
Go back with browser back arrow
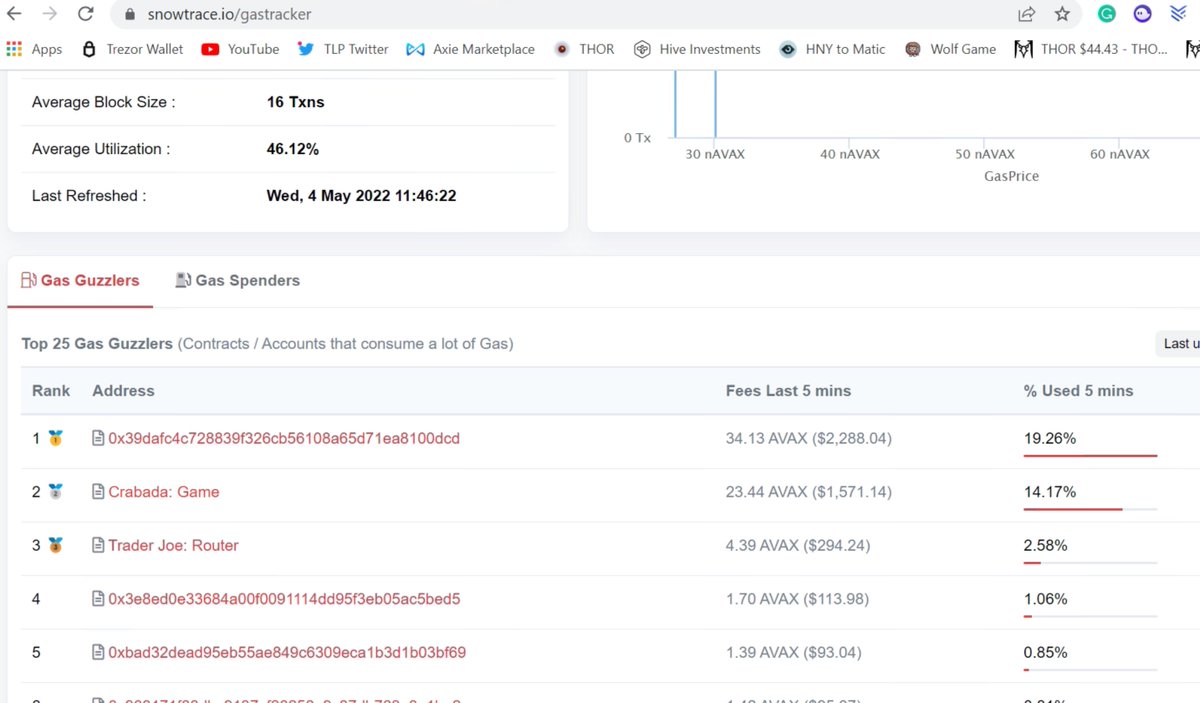pyautogui.click(x=14, y=15)
